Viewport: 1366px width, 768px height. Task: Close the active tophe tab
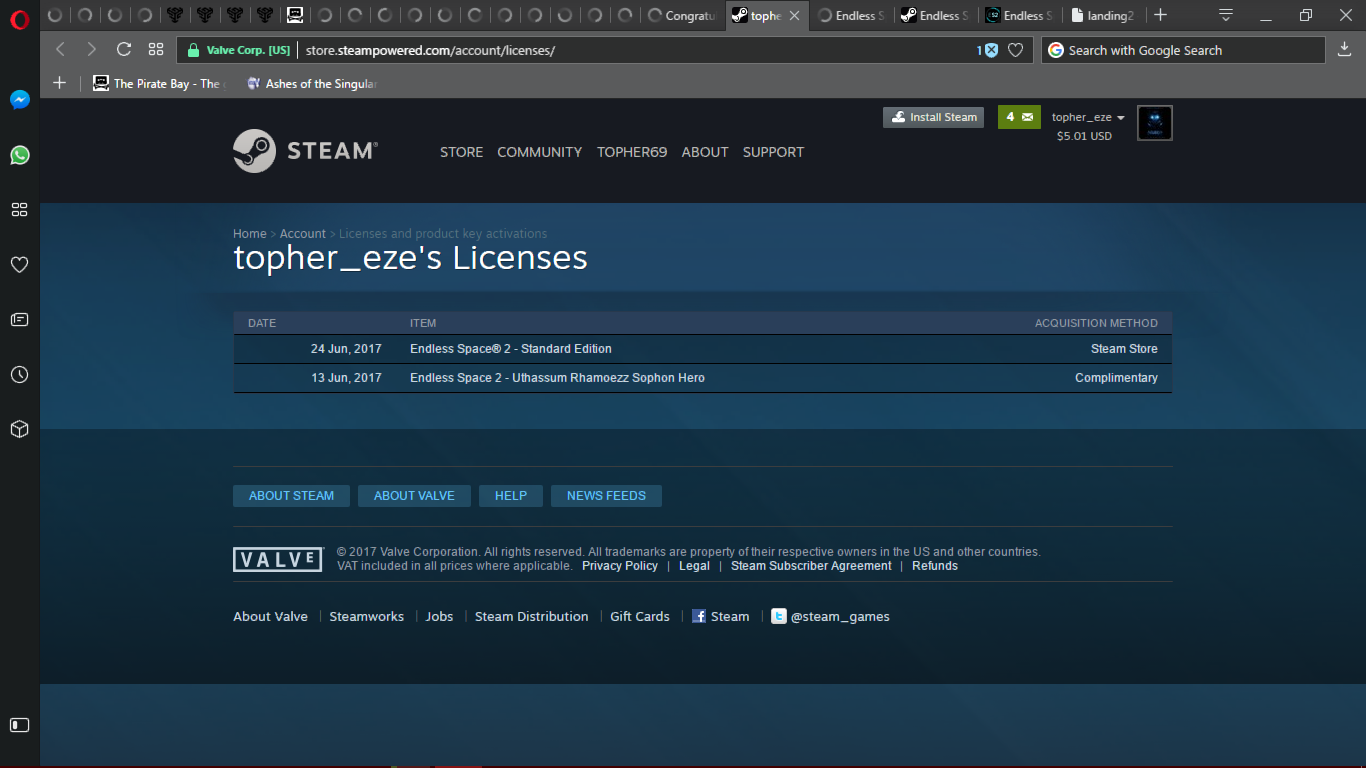[x=794, y=16]
